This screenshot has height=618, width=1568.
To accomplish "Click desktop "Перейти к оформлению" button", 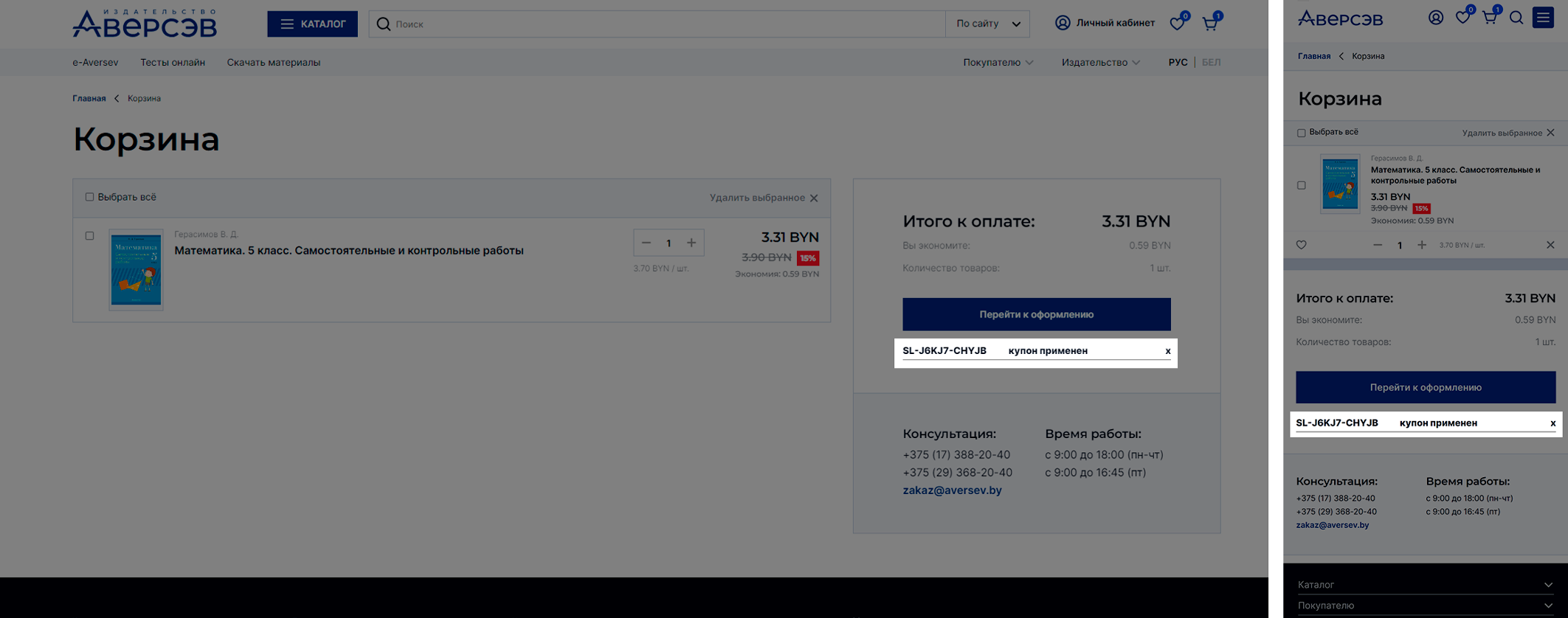I will click(x=1036, y=314).
